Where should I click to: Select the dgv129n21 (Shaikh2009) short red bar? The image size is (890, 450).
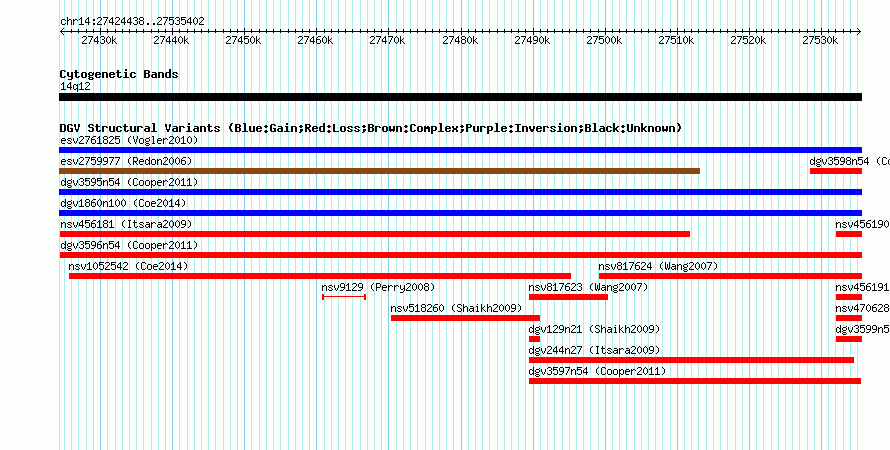point(534,339)
